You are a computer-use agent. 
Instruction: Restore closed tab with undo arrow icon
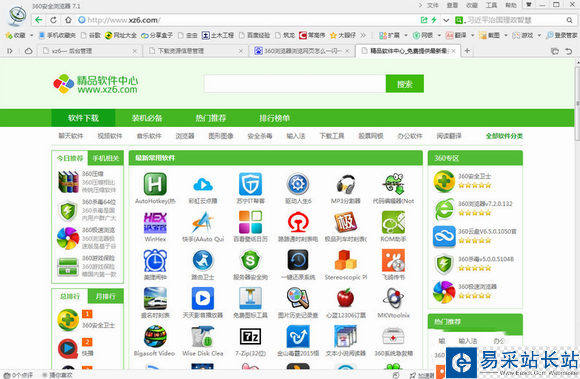coord(569,51)
